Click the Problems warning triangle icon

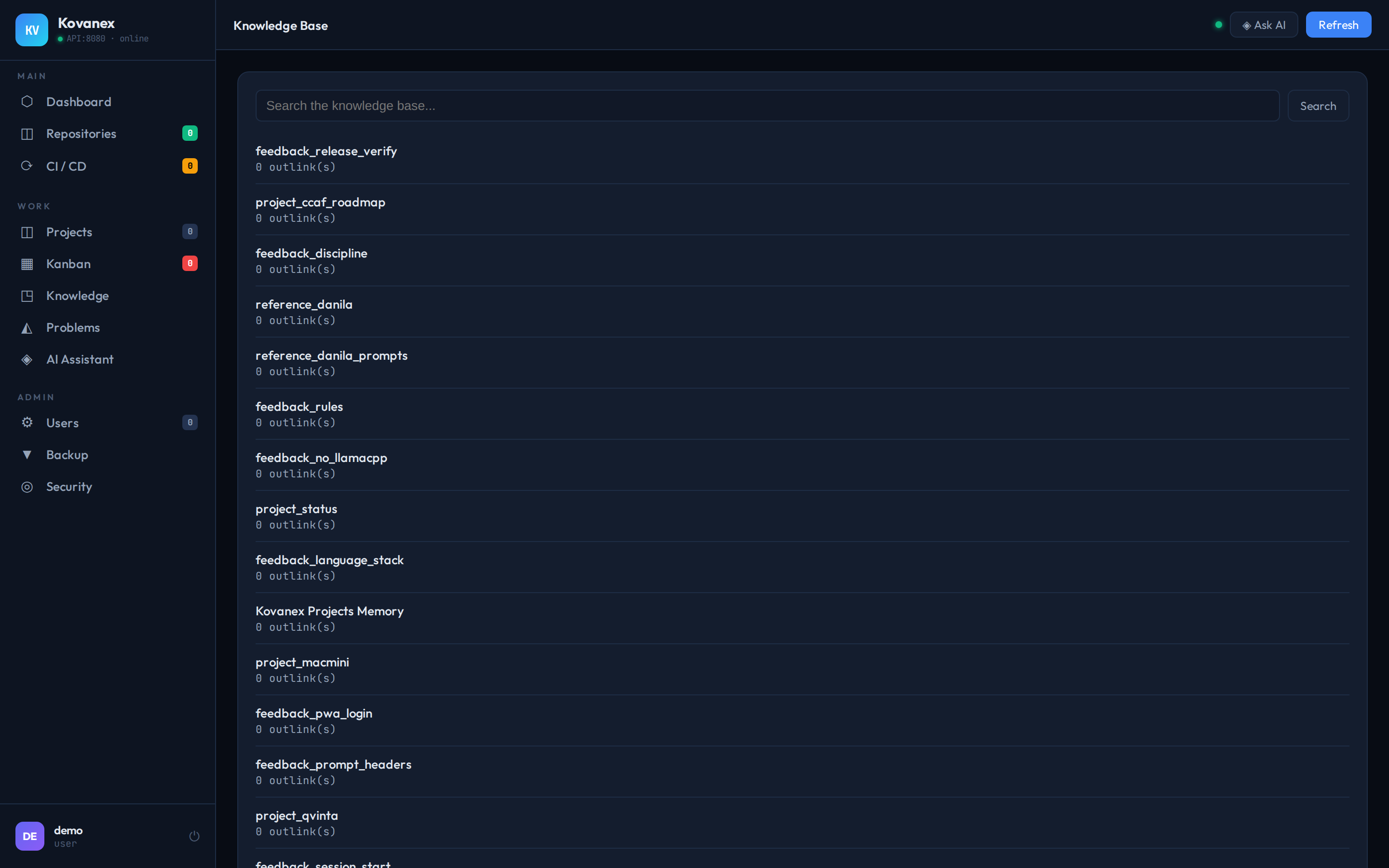(x=27, y=328)
